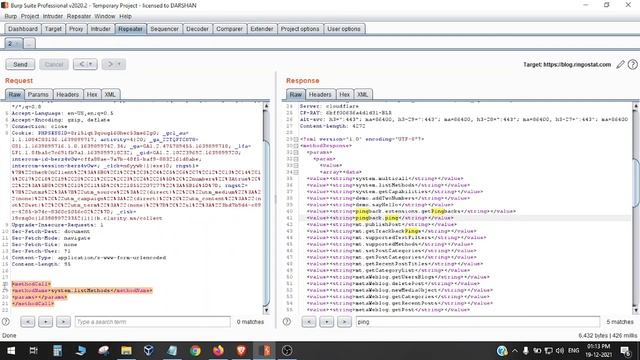Collapse value fold at response line 33
640x360 pixels.
(x=296, y=165)
